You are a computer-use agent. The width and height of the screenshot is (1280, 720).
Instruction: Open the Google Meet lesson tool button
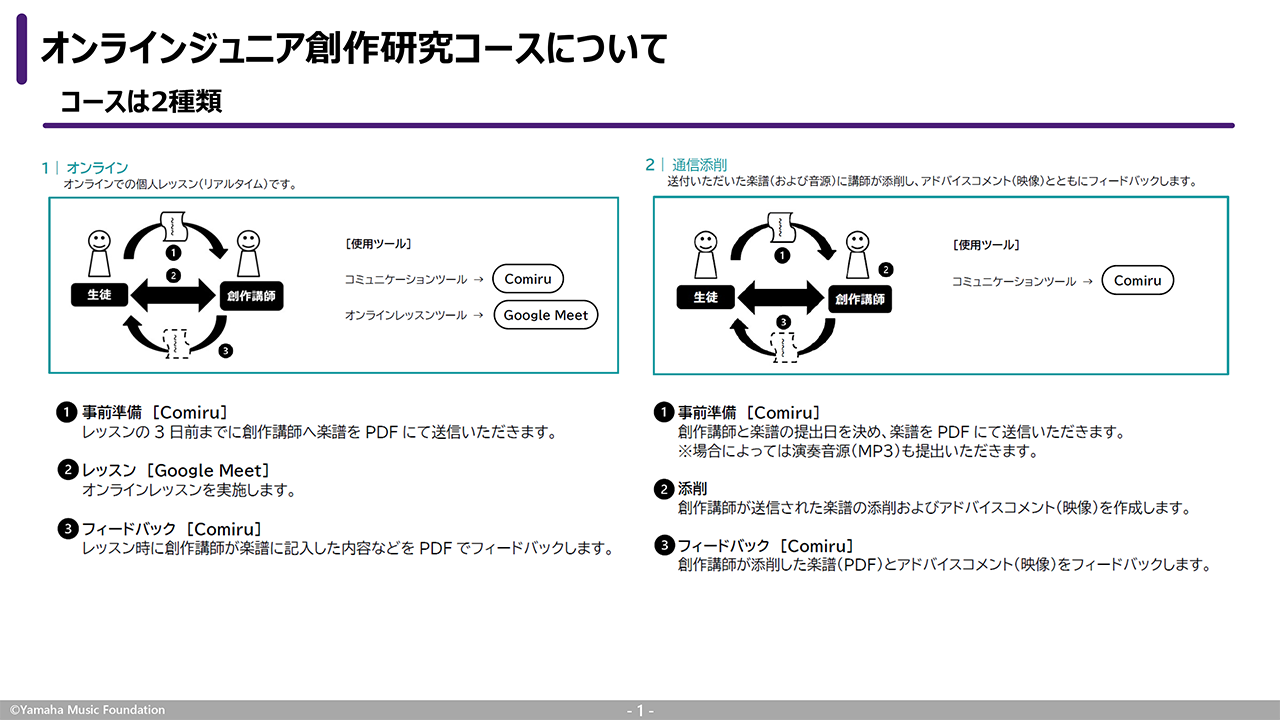click(x=545, y=314)
